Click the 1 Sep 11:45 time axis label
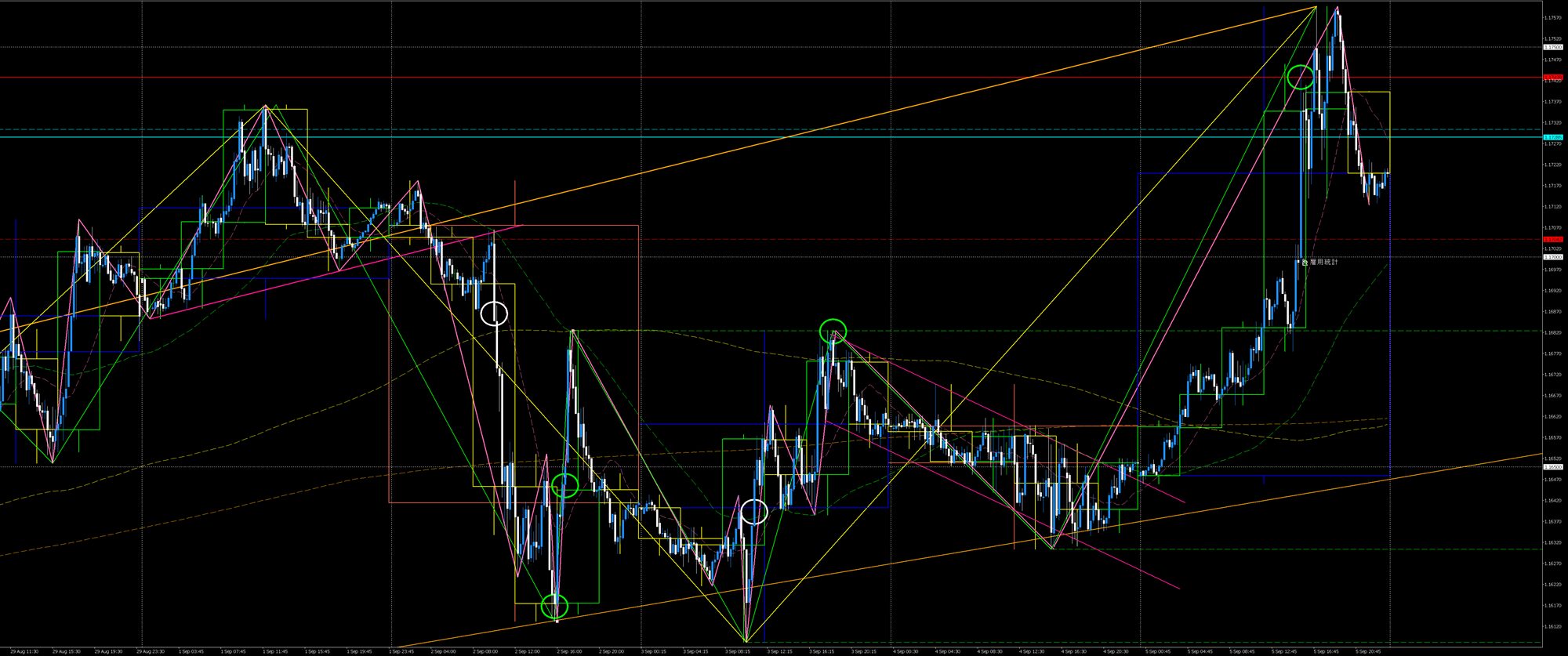The width and height of the screenshot is (1568, 656). coord(275,651)
